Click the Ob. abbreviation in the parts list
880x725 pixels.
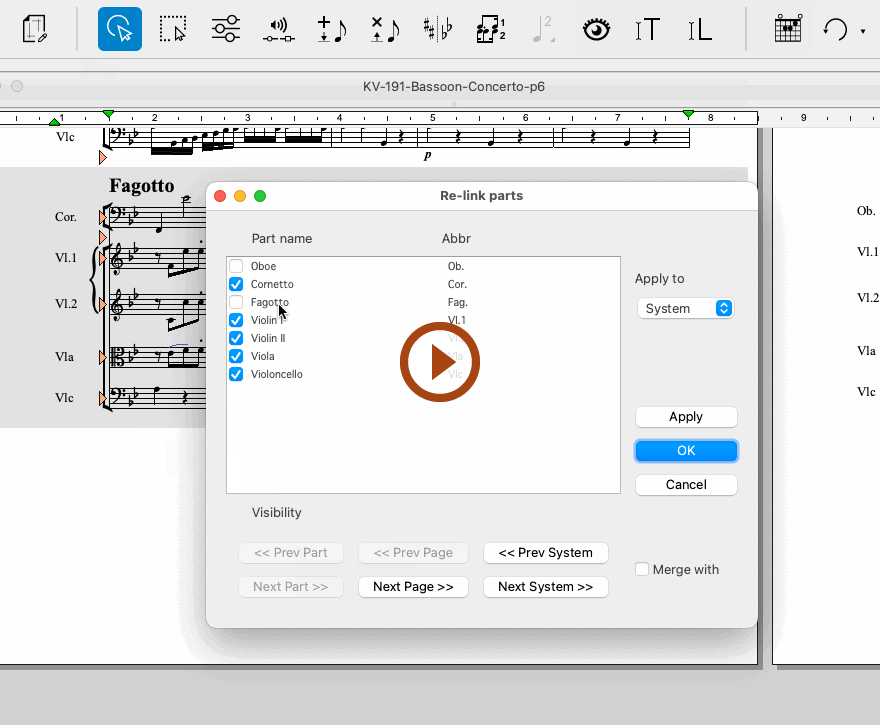456,266
